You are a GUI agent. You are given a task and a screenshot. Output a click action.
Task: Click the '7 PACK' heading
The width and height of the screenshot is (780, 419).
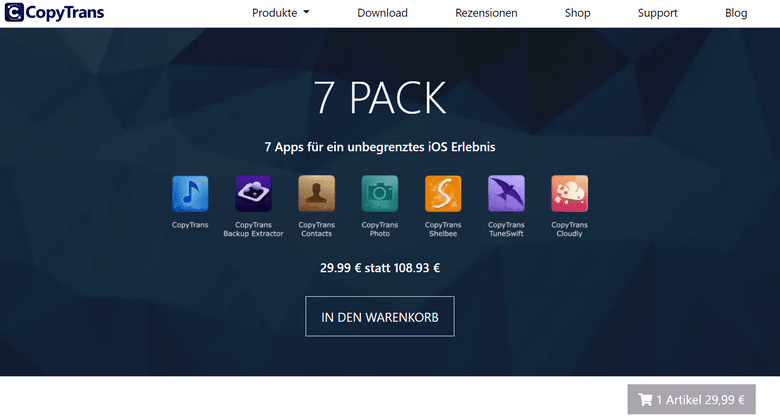coord(380,98)
